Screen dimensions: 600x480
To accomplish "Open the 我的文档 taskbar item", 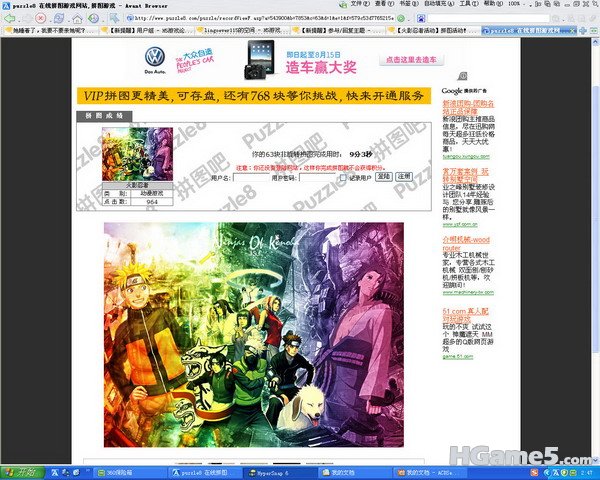I will pyautogui.click(x=355, y=473).
